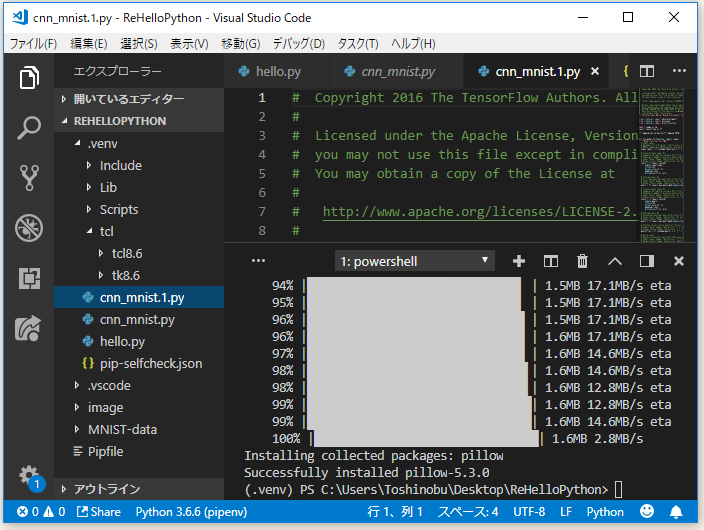
Task: Create a new terminal with plus icon
Action: tap(519, 261)
